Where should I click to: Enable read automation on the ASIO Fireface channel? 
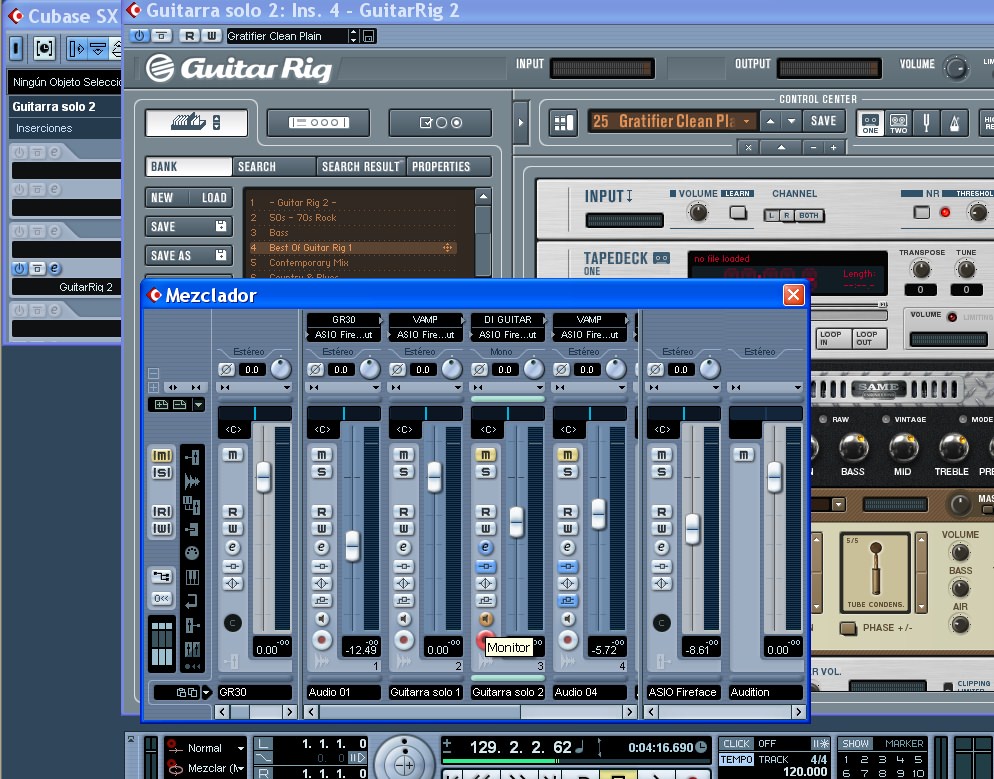pyautogui.click(x=661, y=511)
